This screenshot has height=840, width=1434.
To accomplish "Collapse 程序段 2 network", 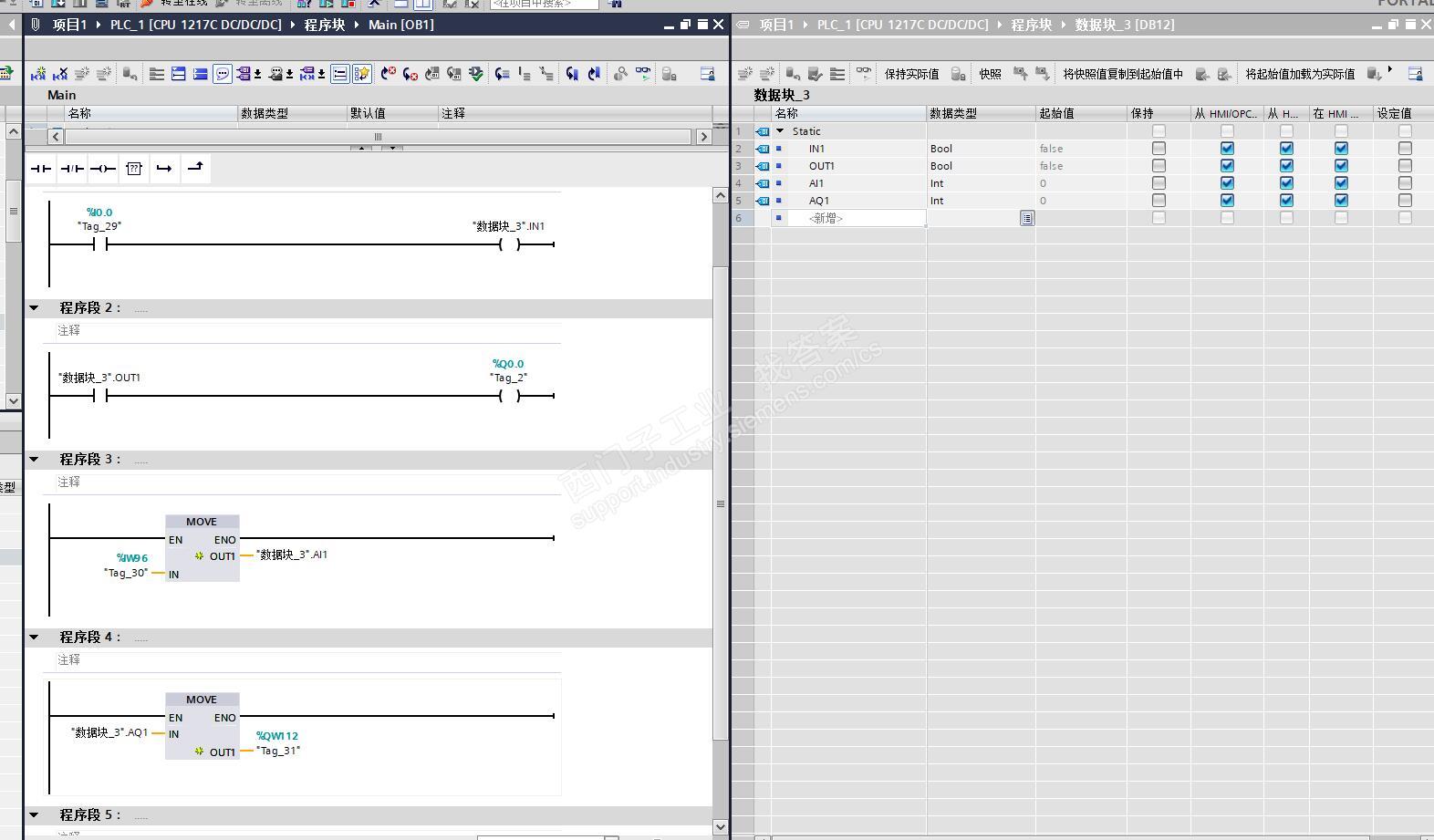I will [34, 308].
